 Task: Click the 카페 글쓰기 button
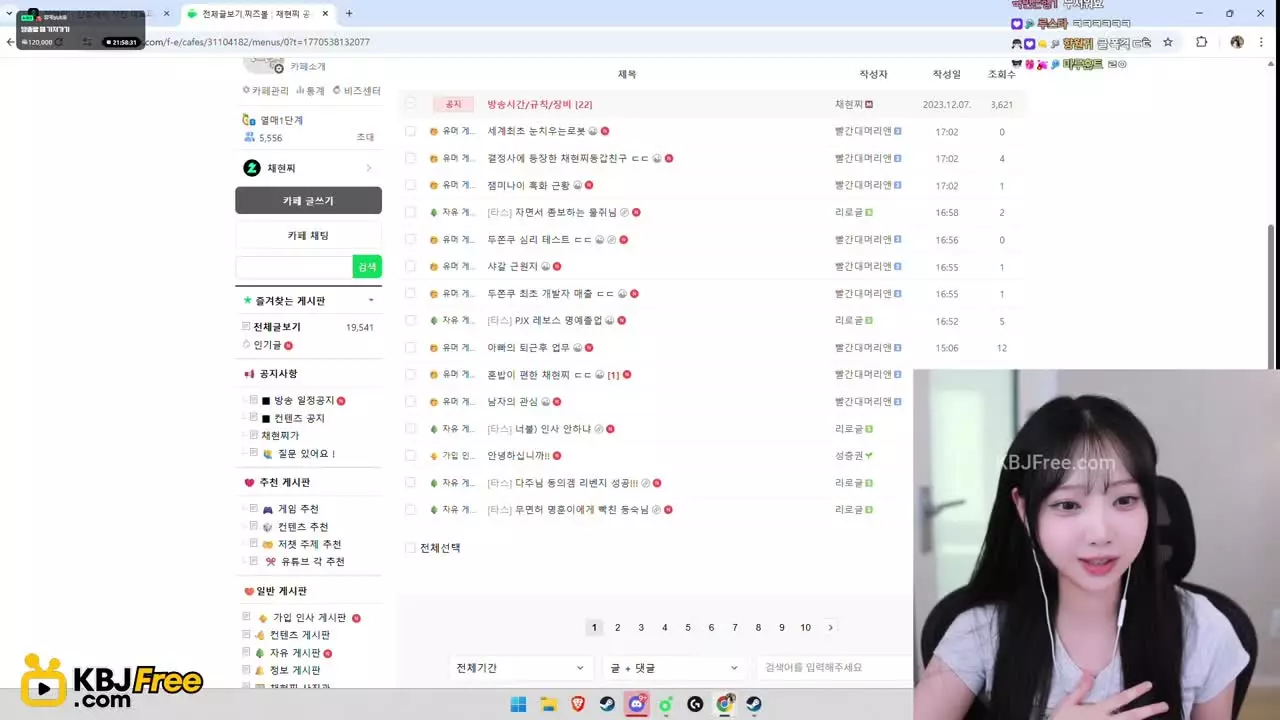pyautogui.click(x=308, y=200)
